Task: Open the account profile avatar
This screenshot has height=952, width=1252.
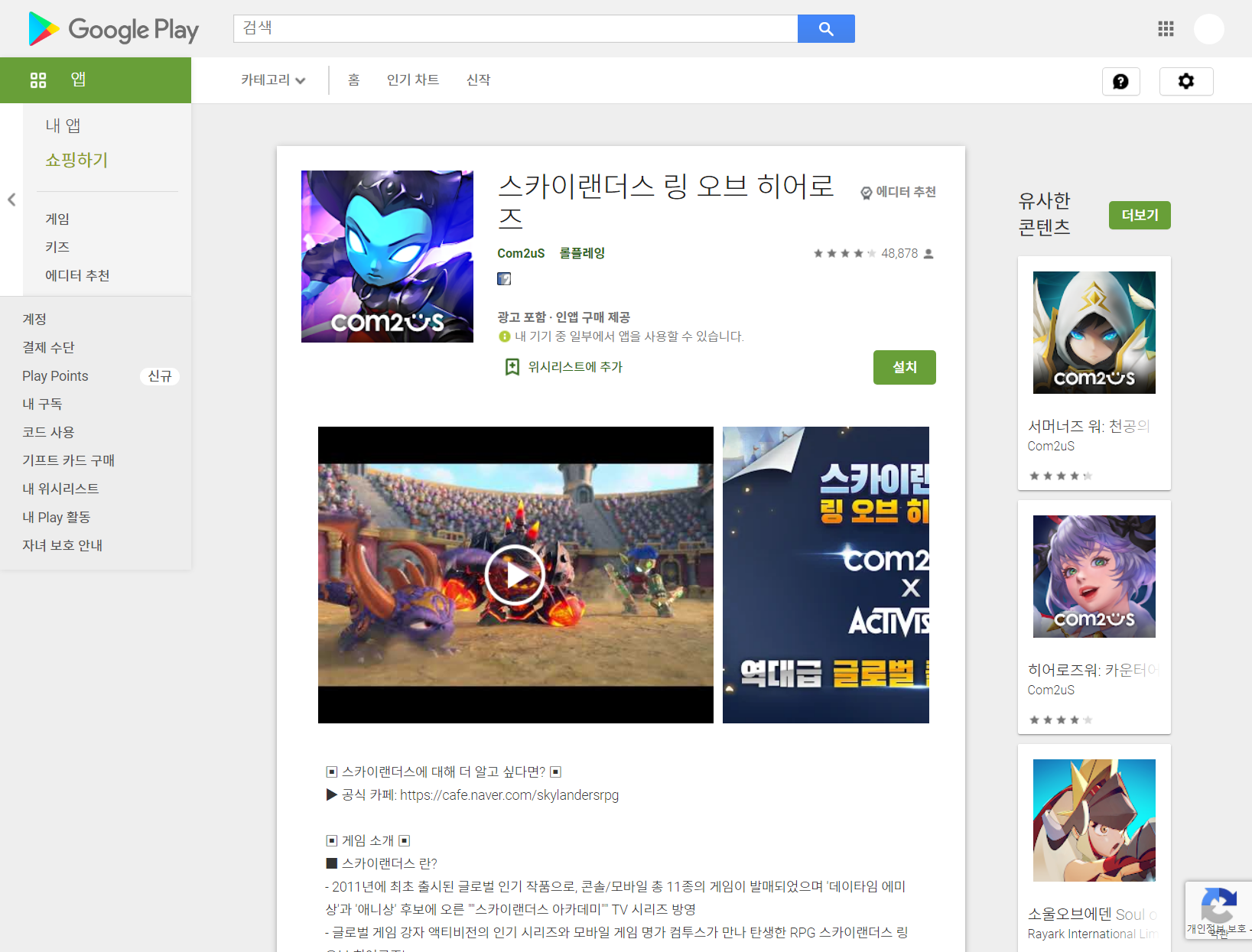Action: pos(1209,29)
